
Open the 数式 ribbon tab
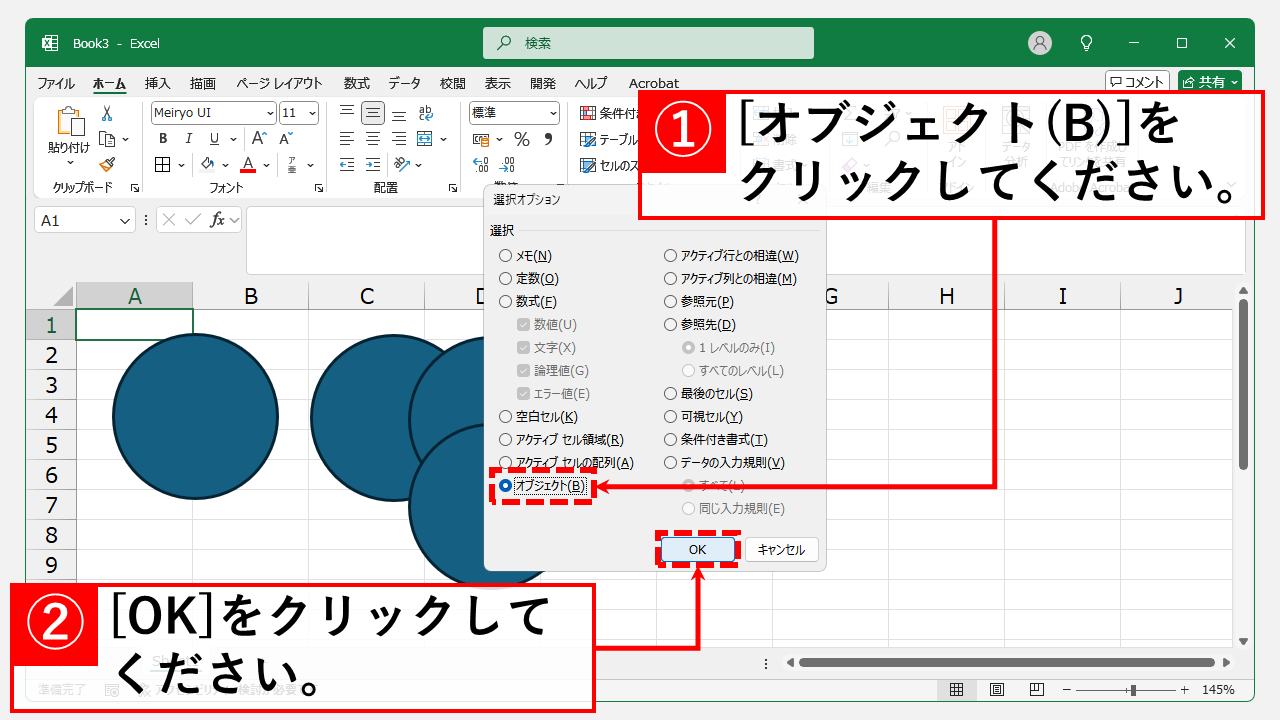click(356, 83)
